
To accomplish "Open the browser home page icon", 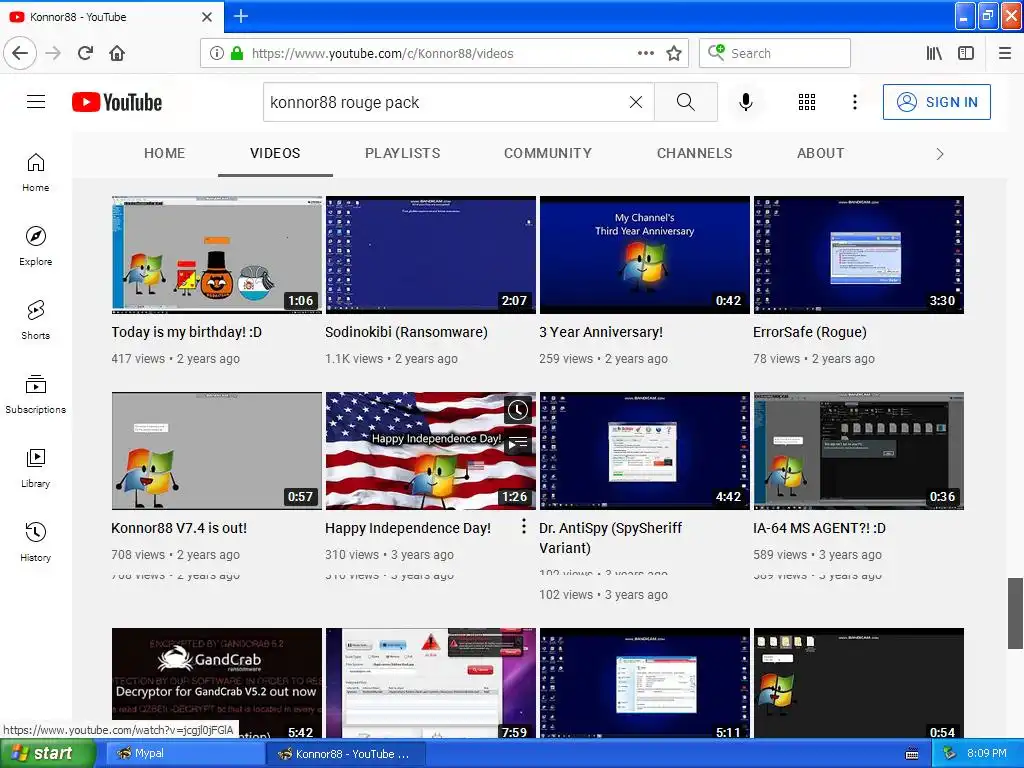I will pyautogui.click(x=117, y=53).
